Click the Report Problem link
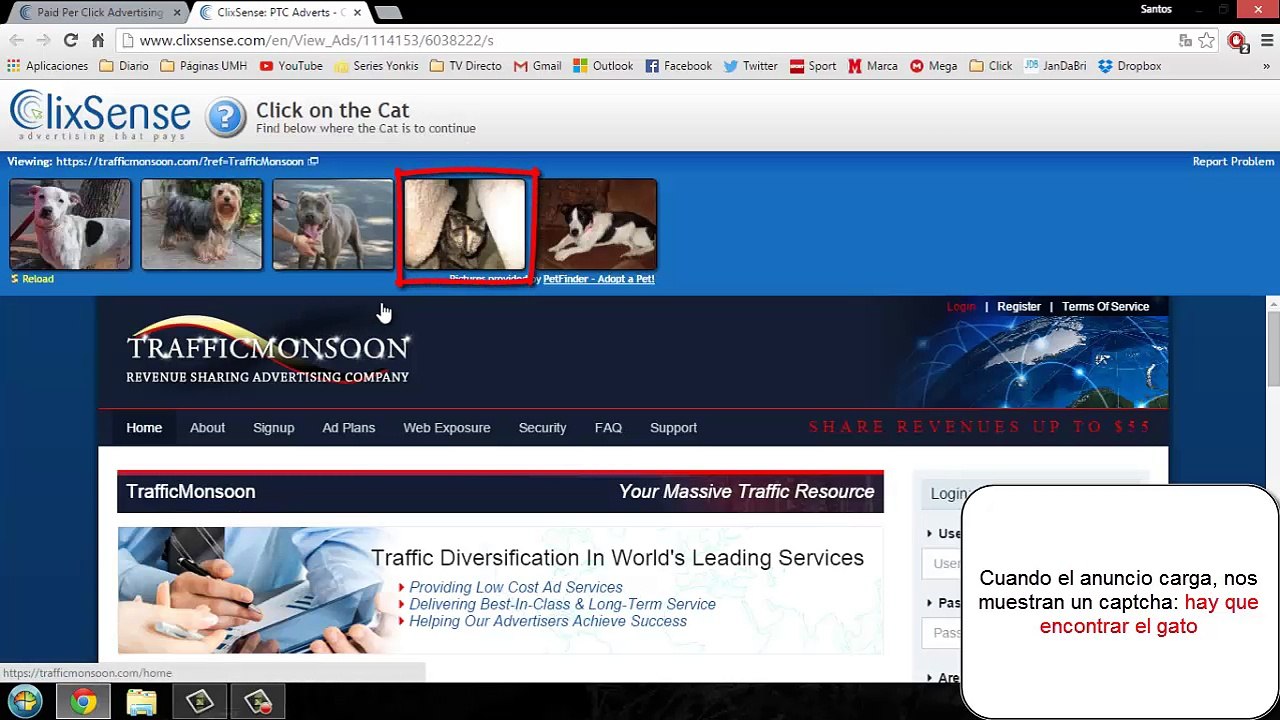Image resolution: width=1280 pixels, height=720 pixels. 1233,161
